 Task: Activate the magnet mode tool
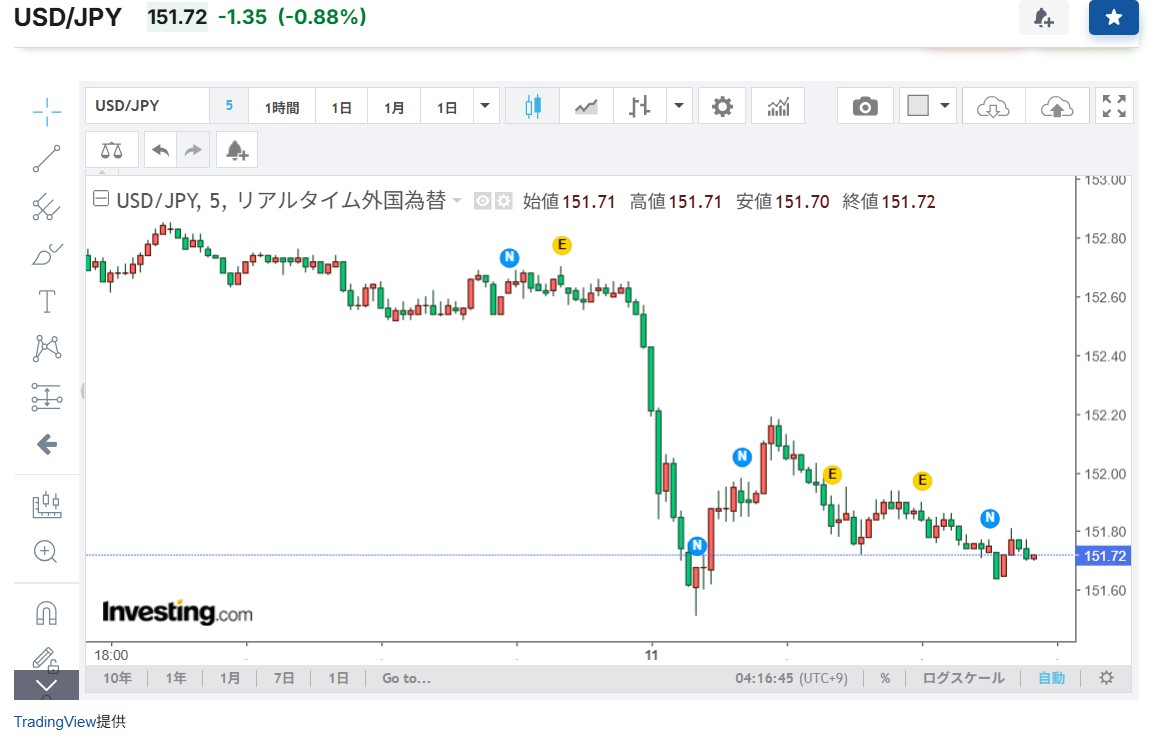pyautogui.click(x=46, y=612)
